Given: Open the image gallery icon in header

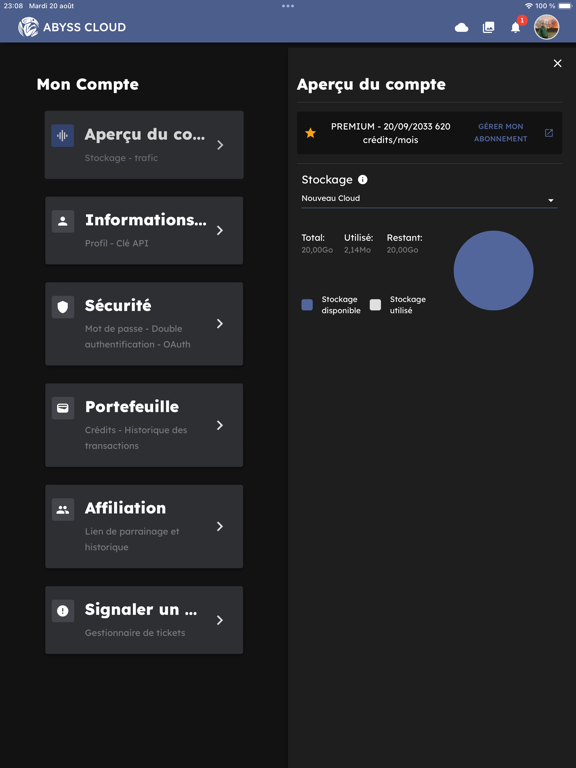Looking at the screenshot, I should click(x=488, y=28).
